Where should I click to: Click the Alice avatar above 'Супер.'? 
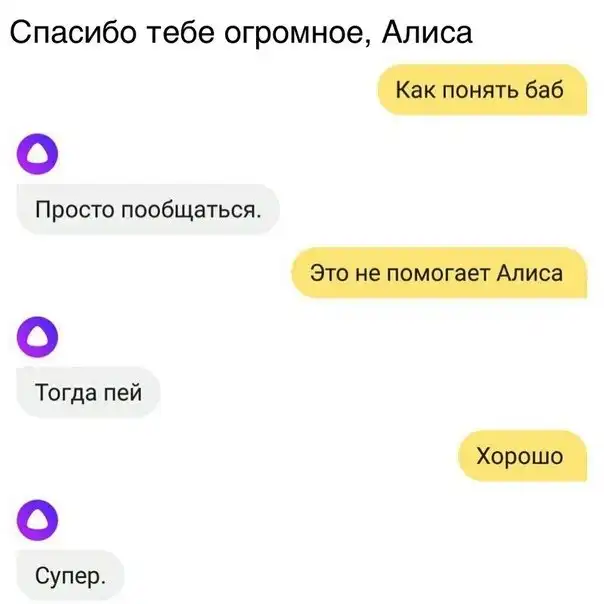[x=37, y=520]
